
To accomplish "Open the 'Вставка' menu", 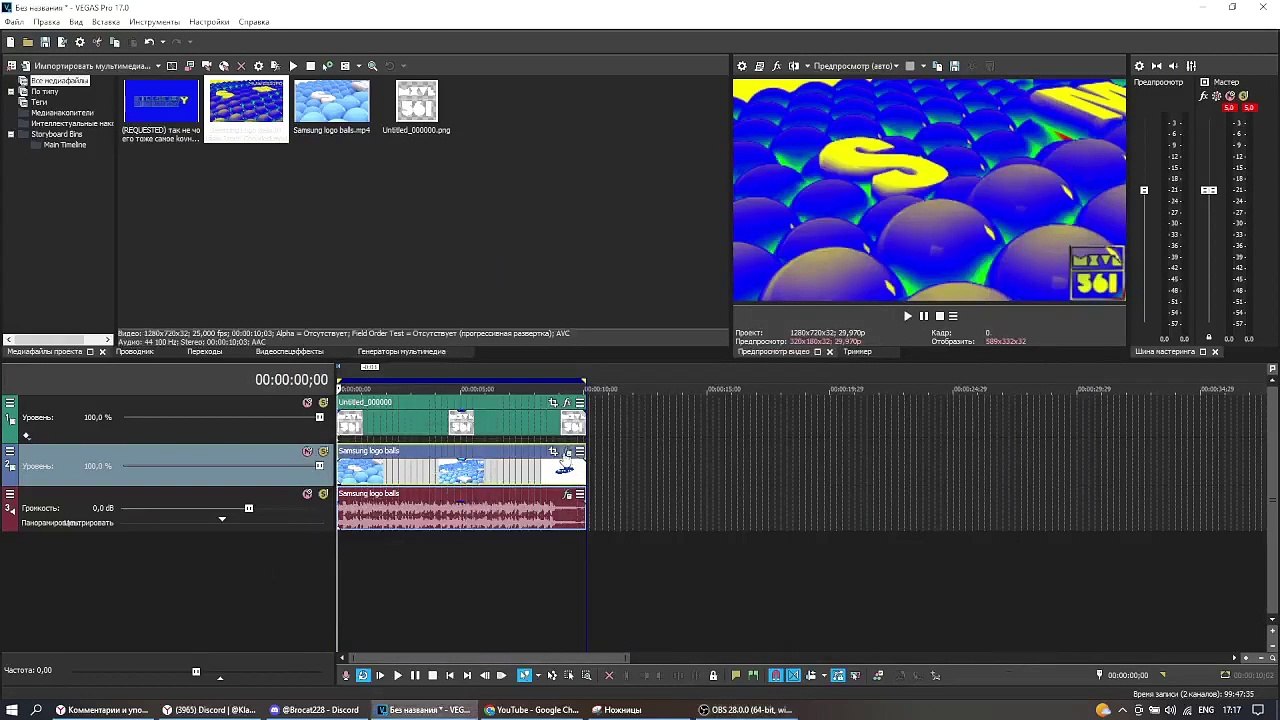I will click(x=105, y=22).
